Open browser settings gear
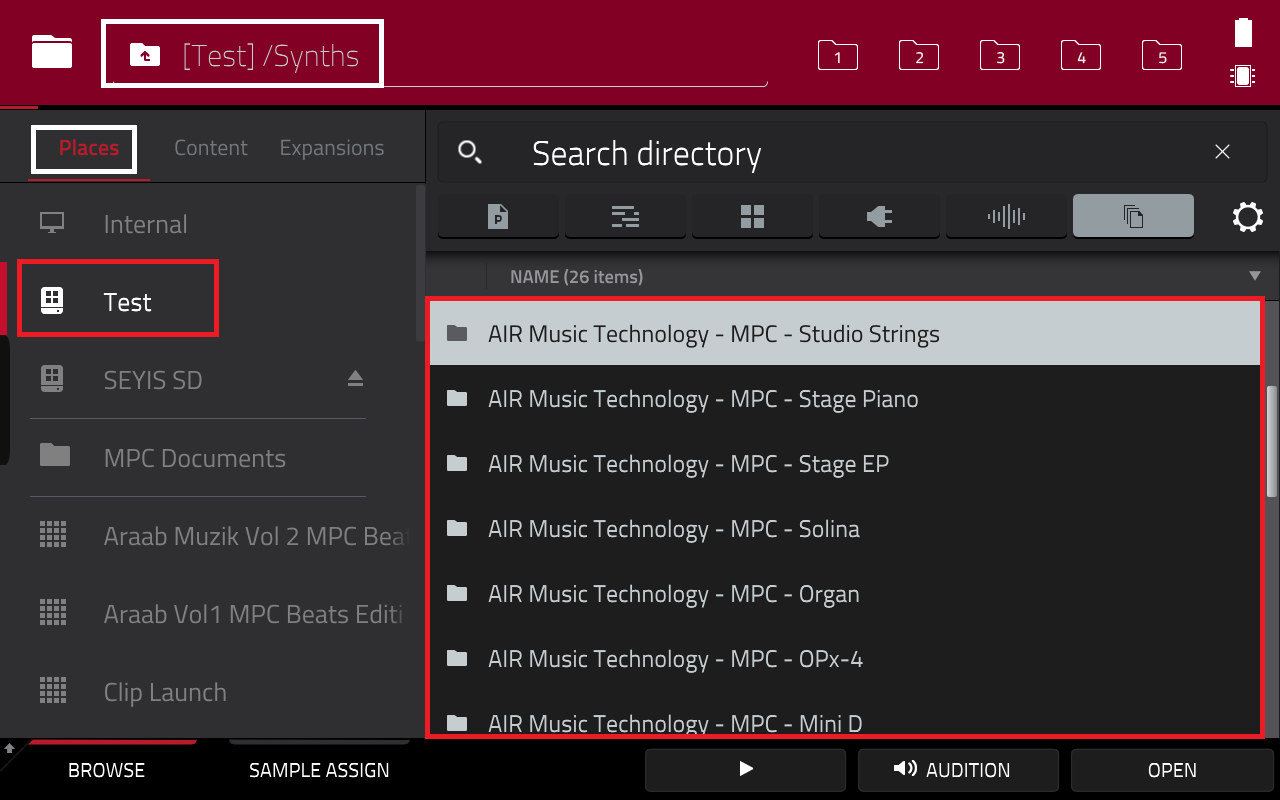The width and height of the screenshot is (1280, 800). click(x=1248, y=217)
